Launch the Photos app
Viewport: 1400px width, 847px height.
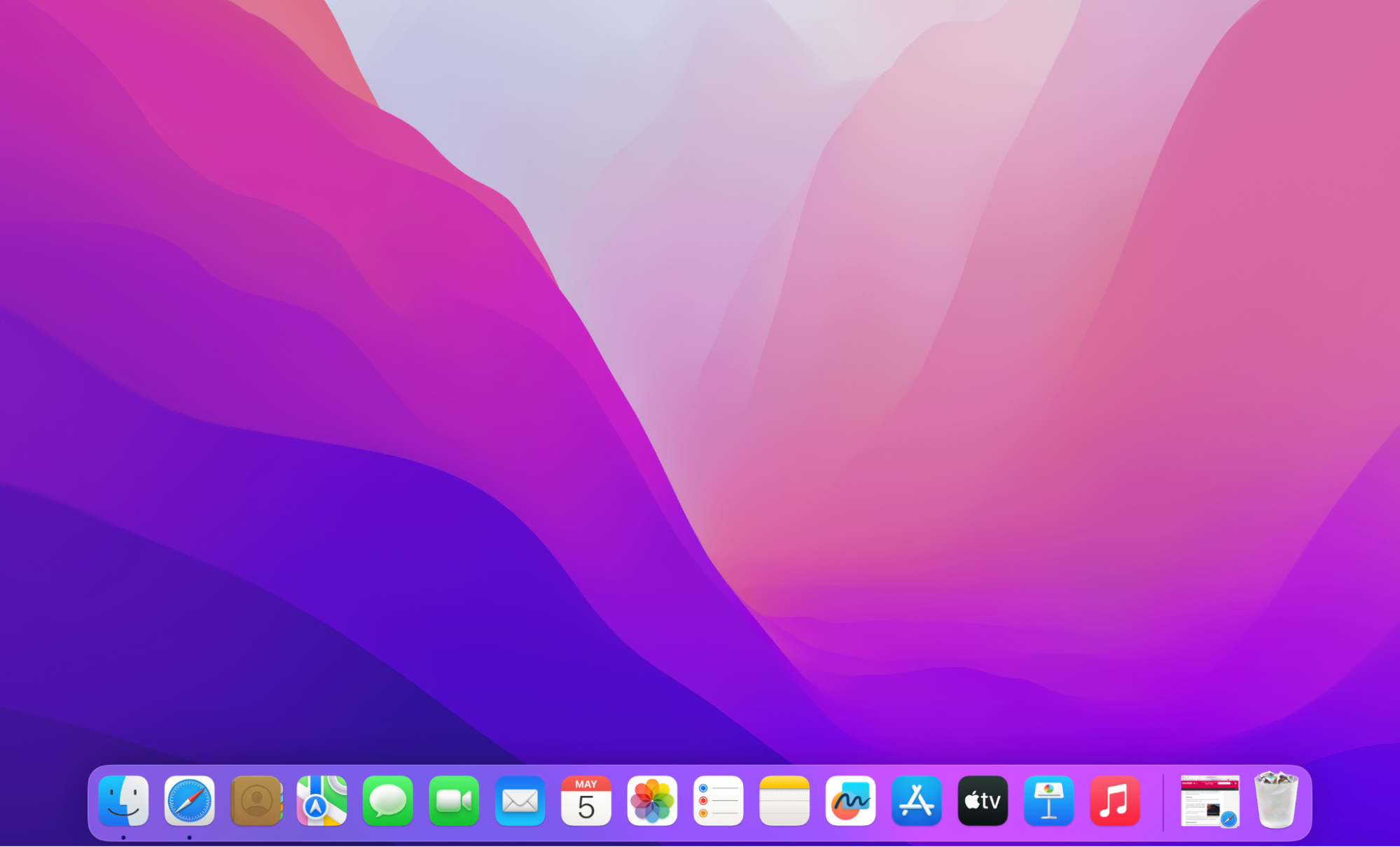pyautogui.click(x=652, y=801)
